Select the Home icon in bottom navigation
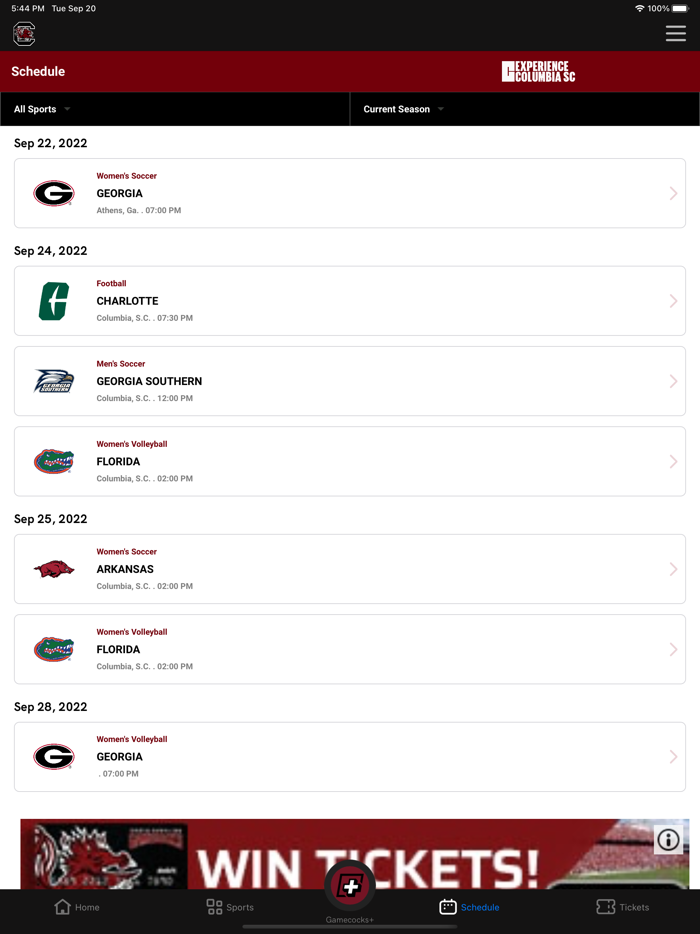The image size is (700, 934). click(77, 907)
